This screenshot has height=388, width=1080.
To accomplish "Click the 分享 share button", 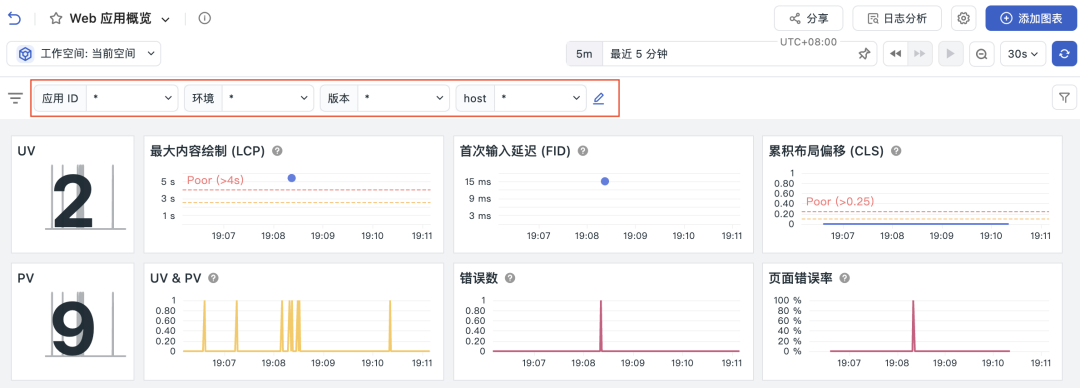I will click(809, 19).
